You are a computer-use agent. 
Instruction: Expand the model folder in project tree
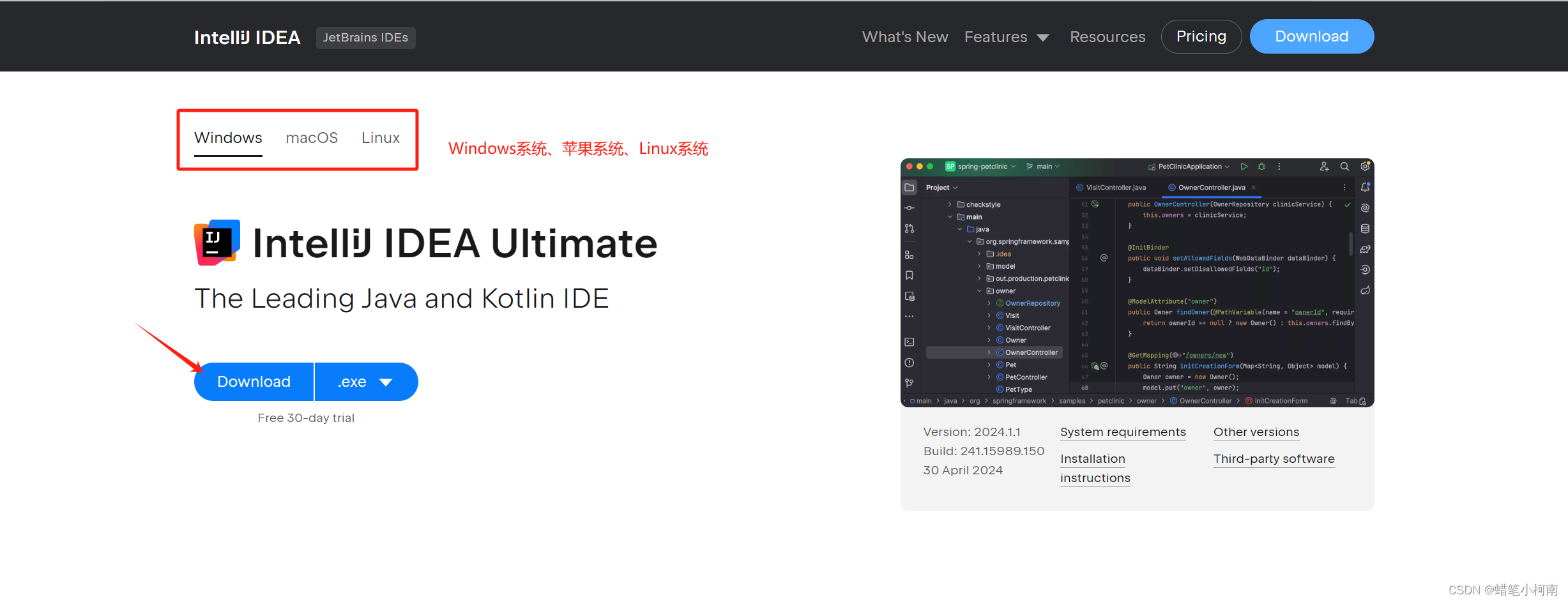pyautogui.click(x=979, y=266)
